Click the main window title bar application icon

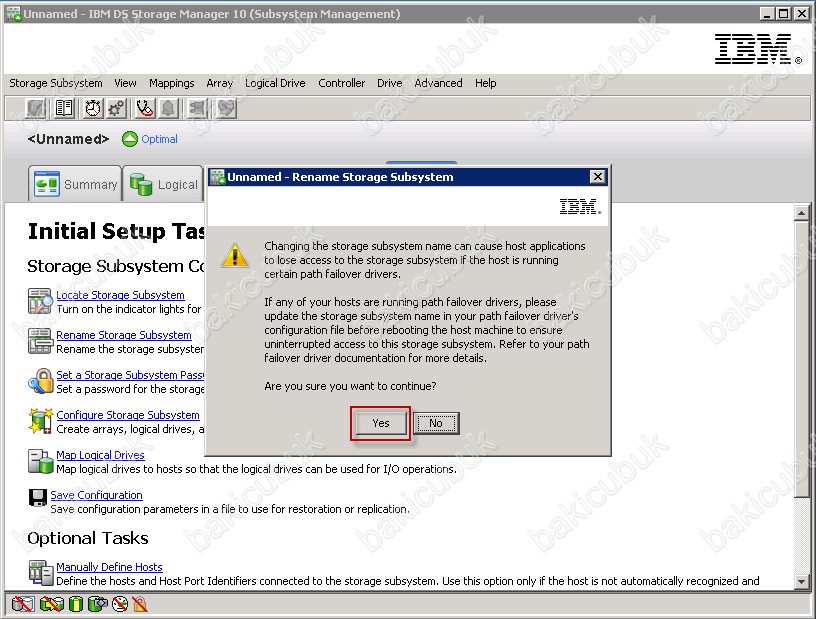(x=14, y=14)
